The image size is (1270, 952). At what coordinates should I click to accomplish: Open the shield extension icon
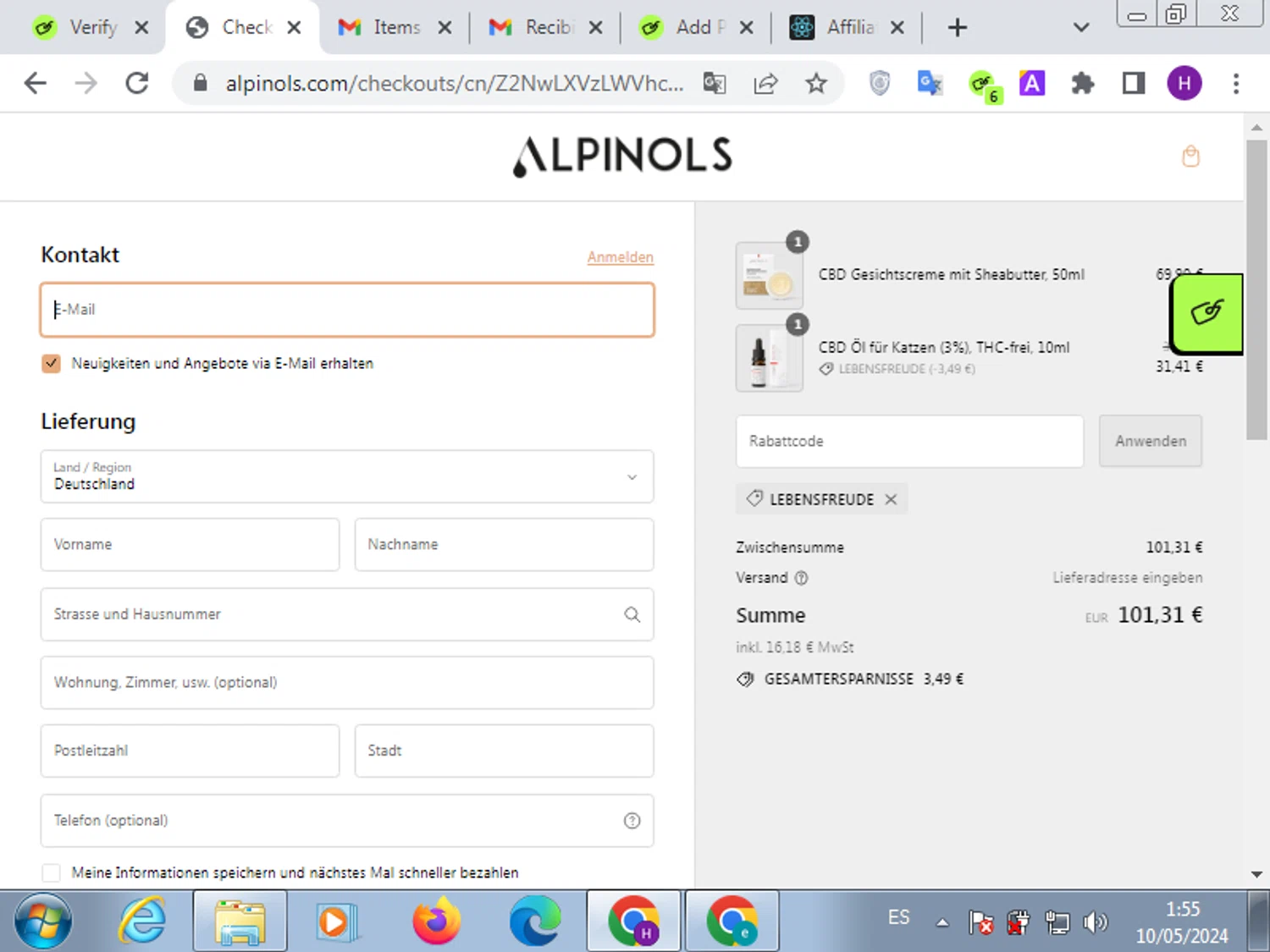tap(880, 83)
